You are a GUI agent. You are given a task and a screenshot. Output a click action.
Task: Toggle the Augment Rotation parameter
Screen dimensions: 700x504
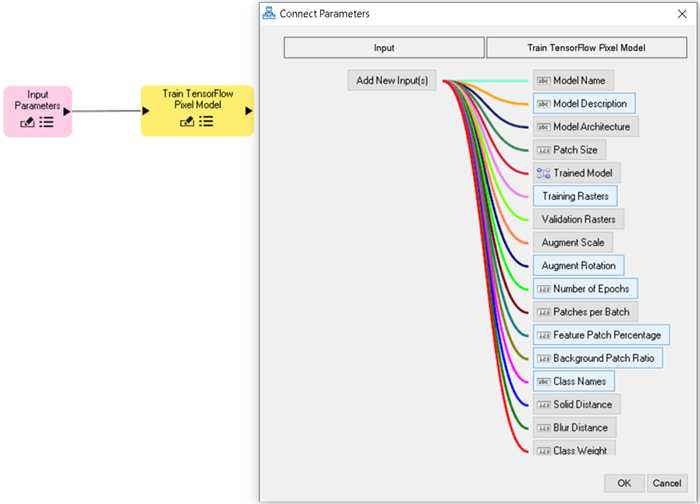pyautogui.click(x=578, y=265)
